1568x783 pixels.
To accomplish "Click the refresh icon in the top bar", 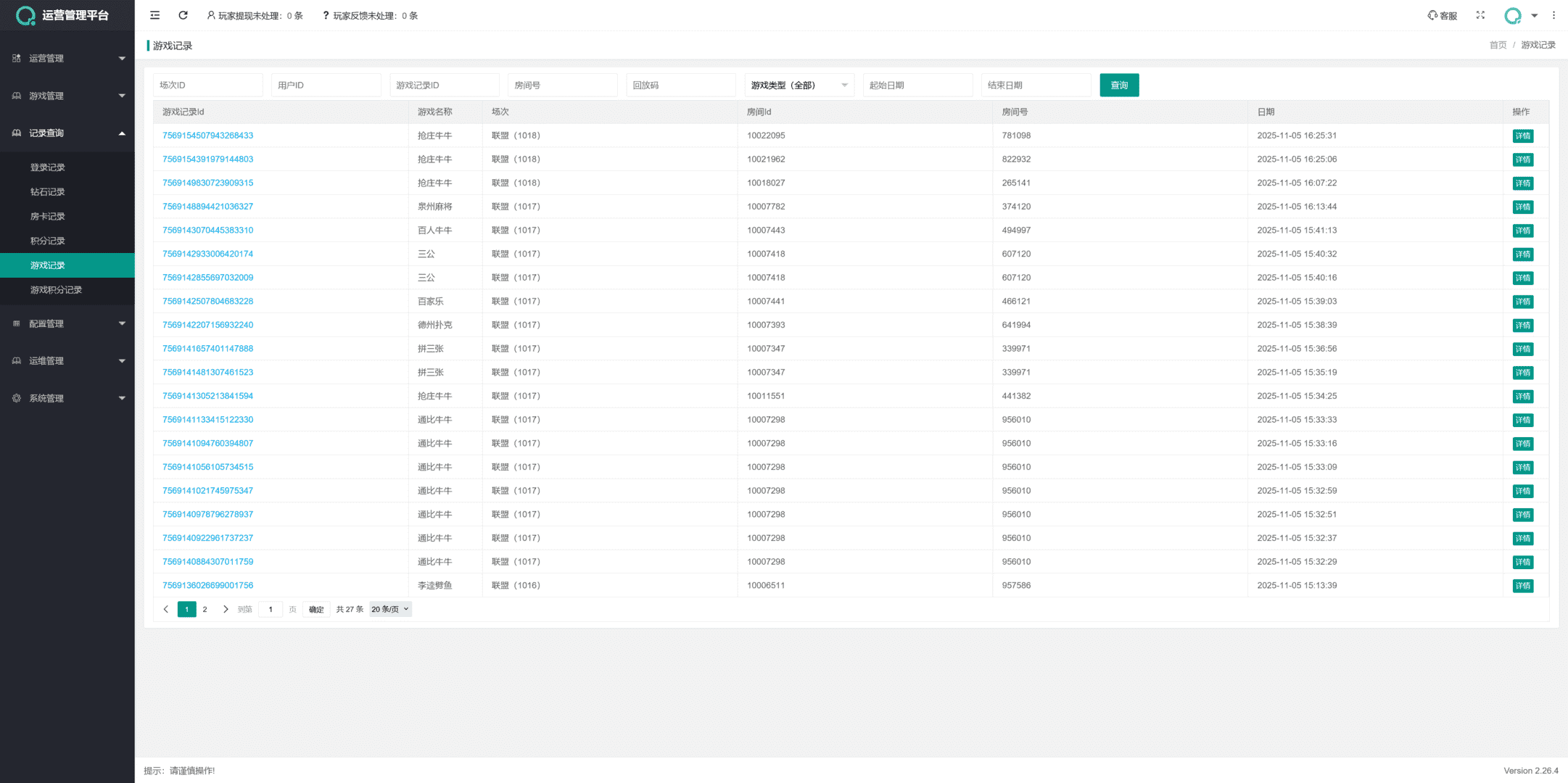I will [x=183, y=15].
